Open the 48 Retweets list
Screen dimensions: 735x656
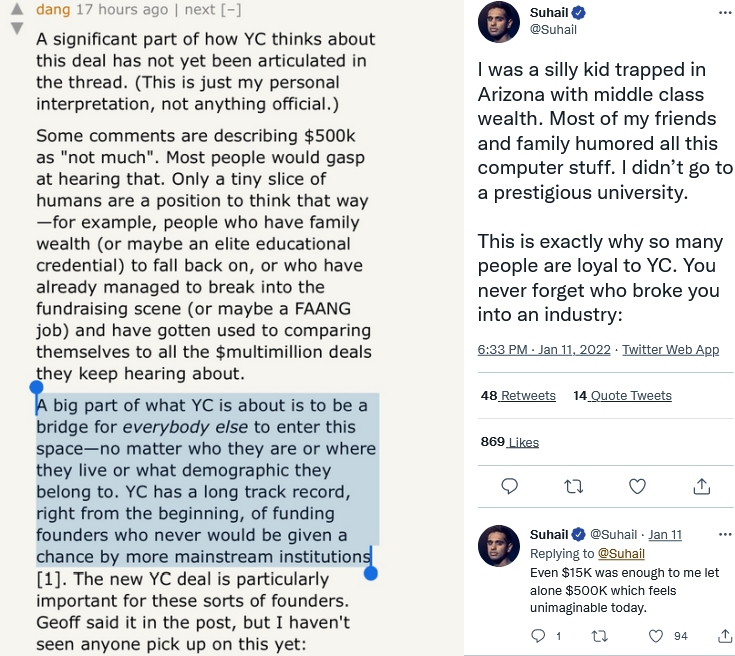pos(518,396)
